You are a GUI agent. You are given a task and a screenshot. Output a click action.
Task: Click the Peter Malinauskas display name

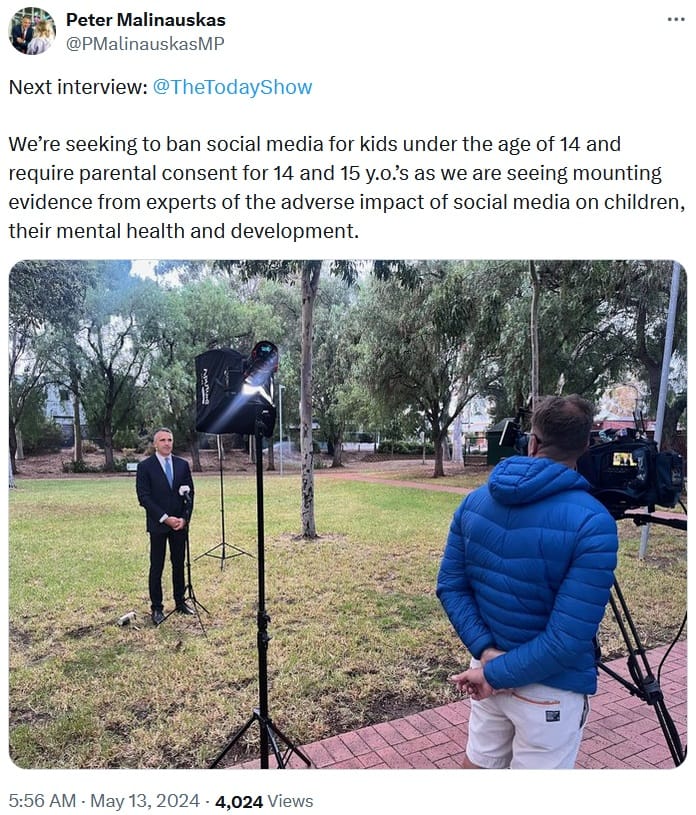pyautogui.click(x=146, y=20)
